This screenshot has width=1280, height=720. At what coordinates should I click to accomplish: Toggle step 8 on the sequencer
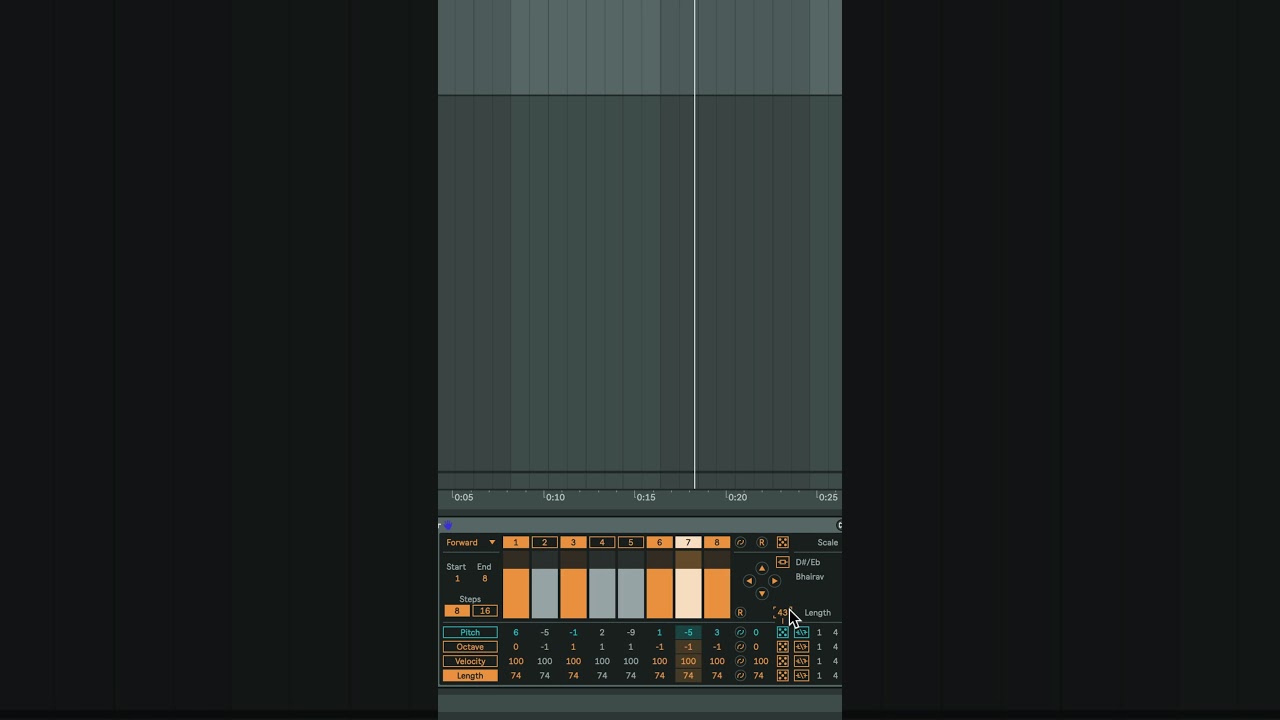(716, 542)
